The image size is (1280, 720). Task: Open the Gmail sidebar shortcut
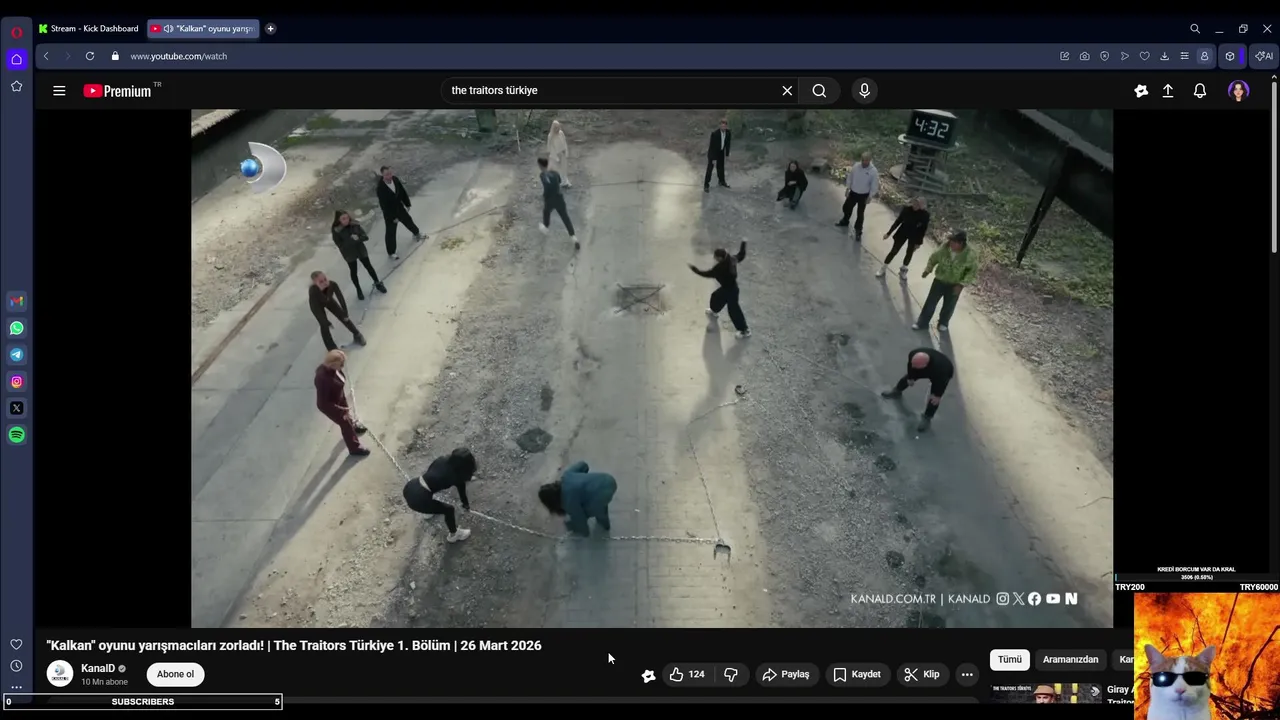click(16, 301)
